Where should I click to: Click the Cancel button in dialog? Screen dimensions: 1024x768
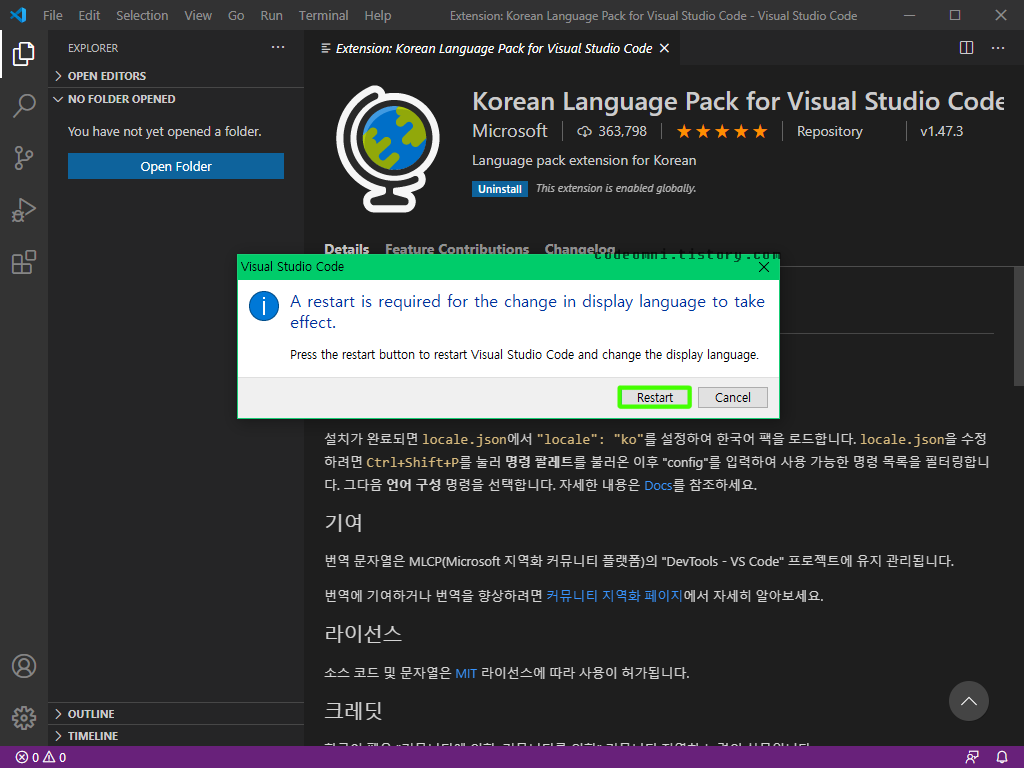click(x=733, y=398)
